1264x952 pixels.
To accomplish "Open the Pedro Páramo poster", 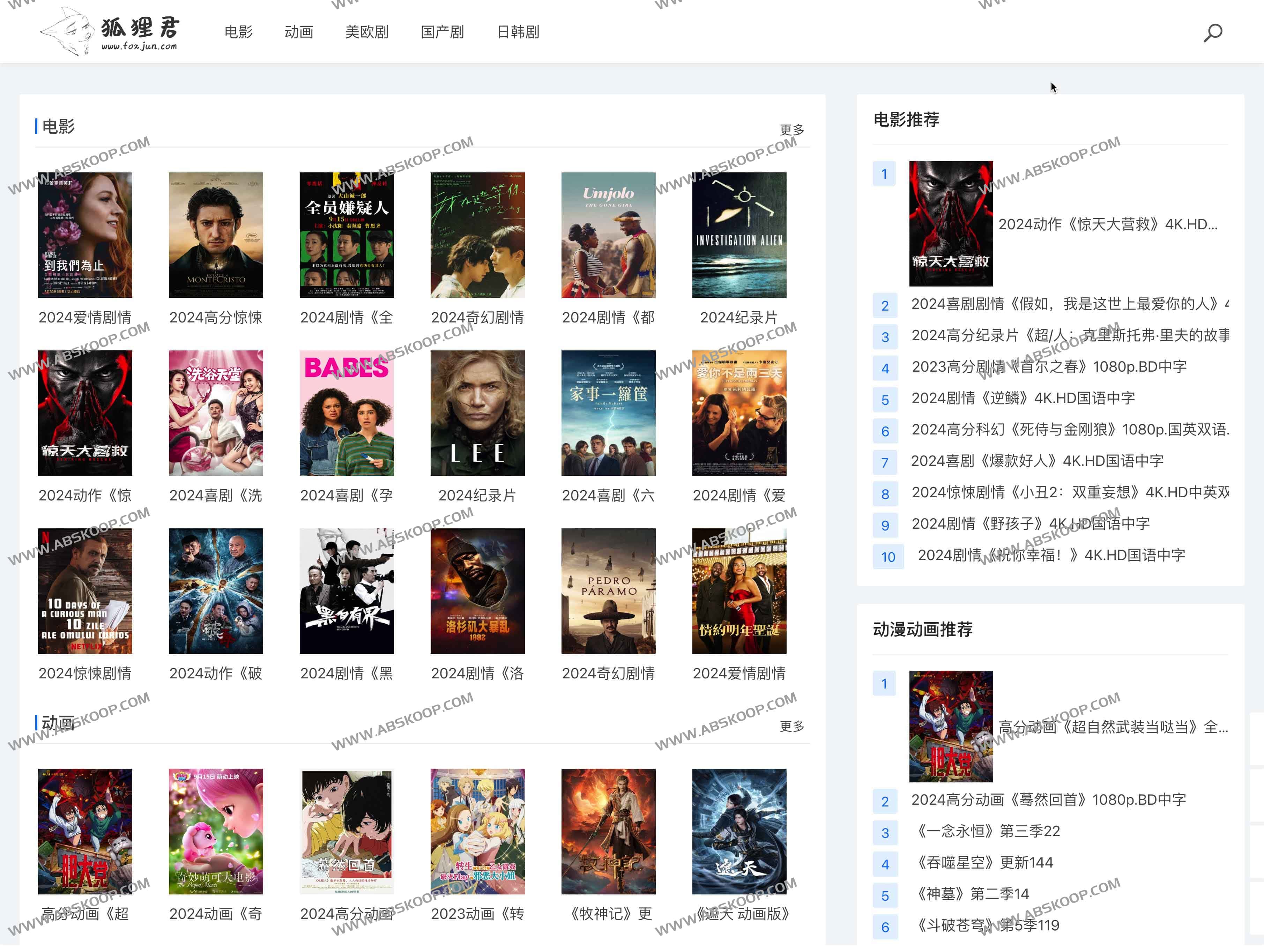I will [x=608, y=591].
